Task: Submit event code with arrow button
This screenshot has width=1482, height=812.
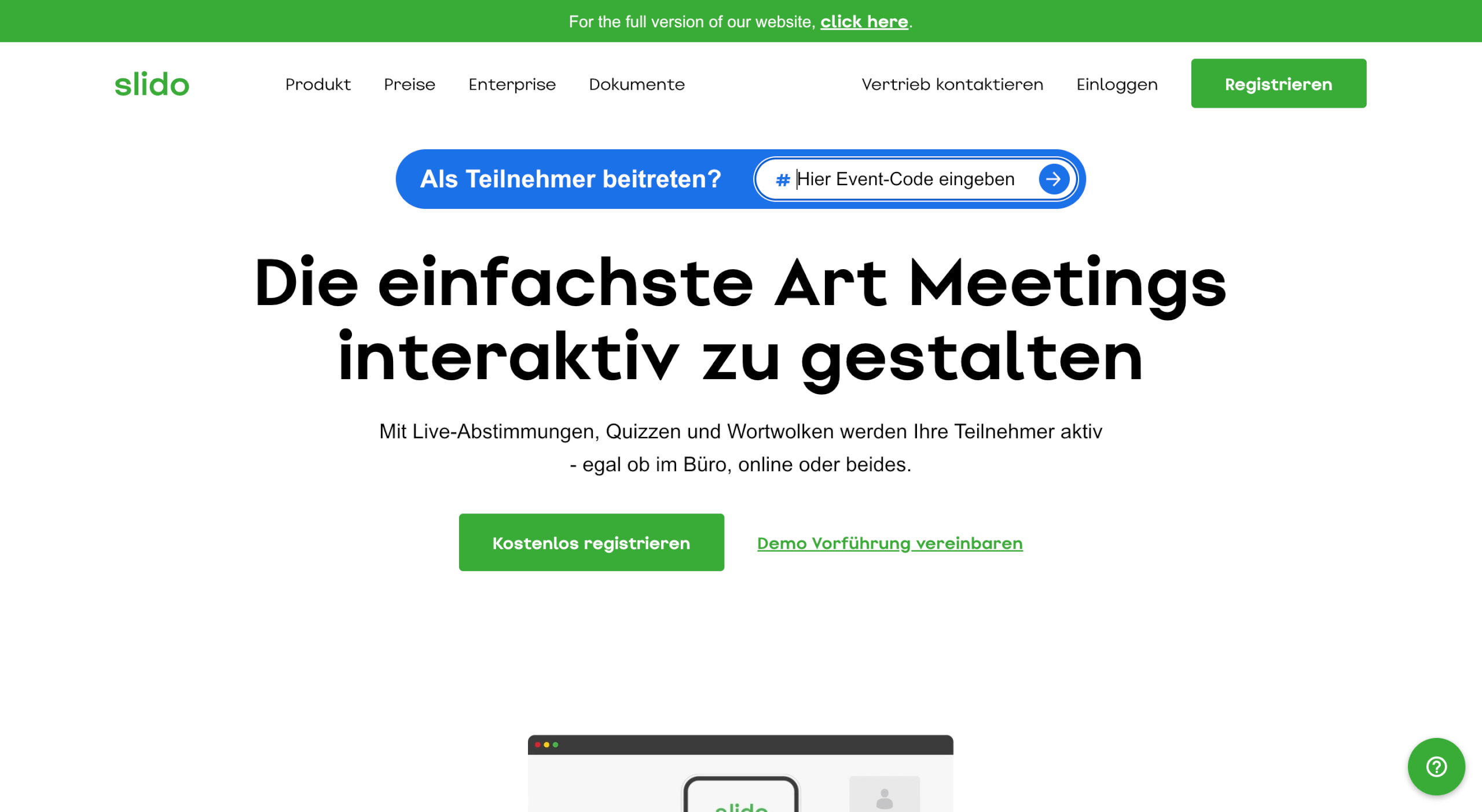Action: [x=1053, y=179]
